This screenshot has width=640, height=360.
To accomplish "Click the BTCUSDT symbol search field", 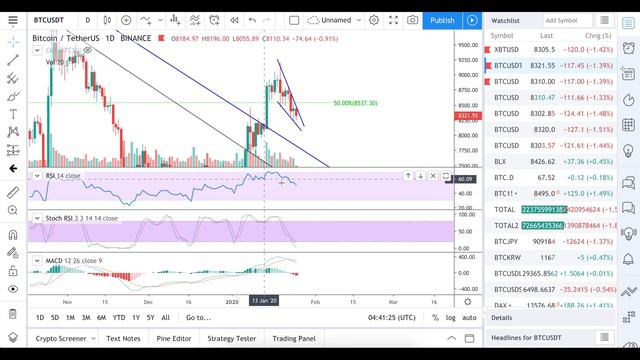I will click(49, 20).
